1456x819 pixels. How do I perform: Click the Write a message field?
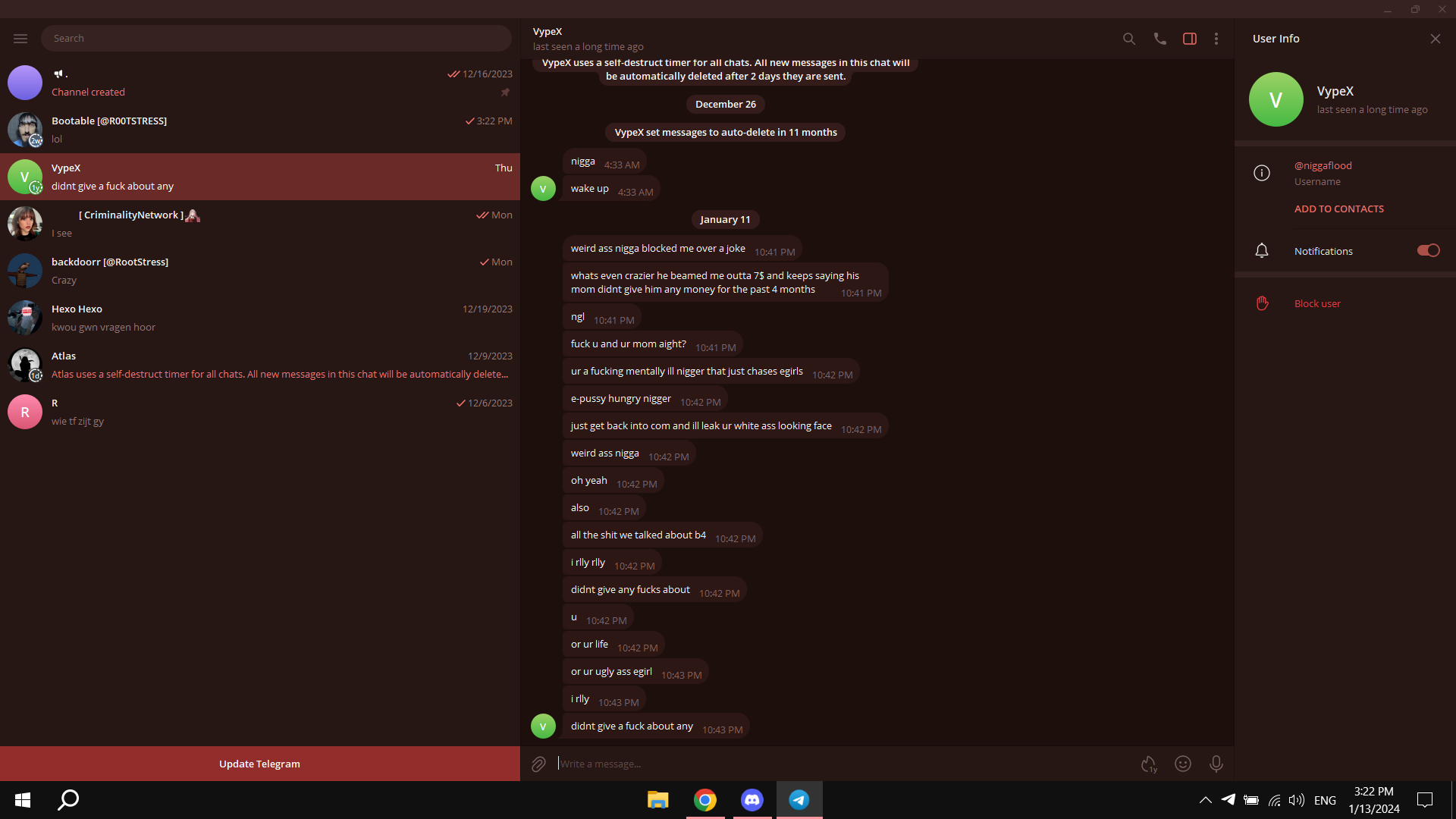coord(842,764)
